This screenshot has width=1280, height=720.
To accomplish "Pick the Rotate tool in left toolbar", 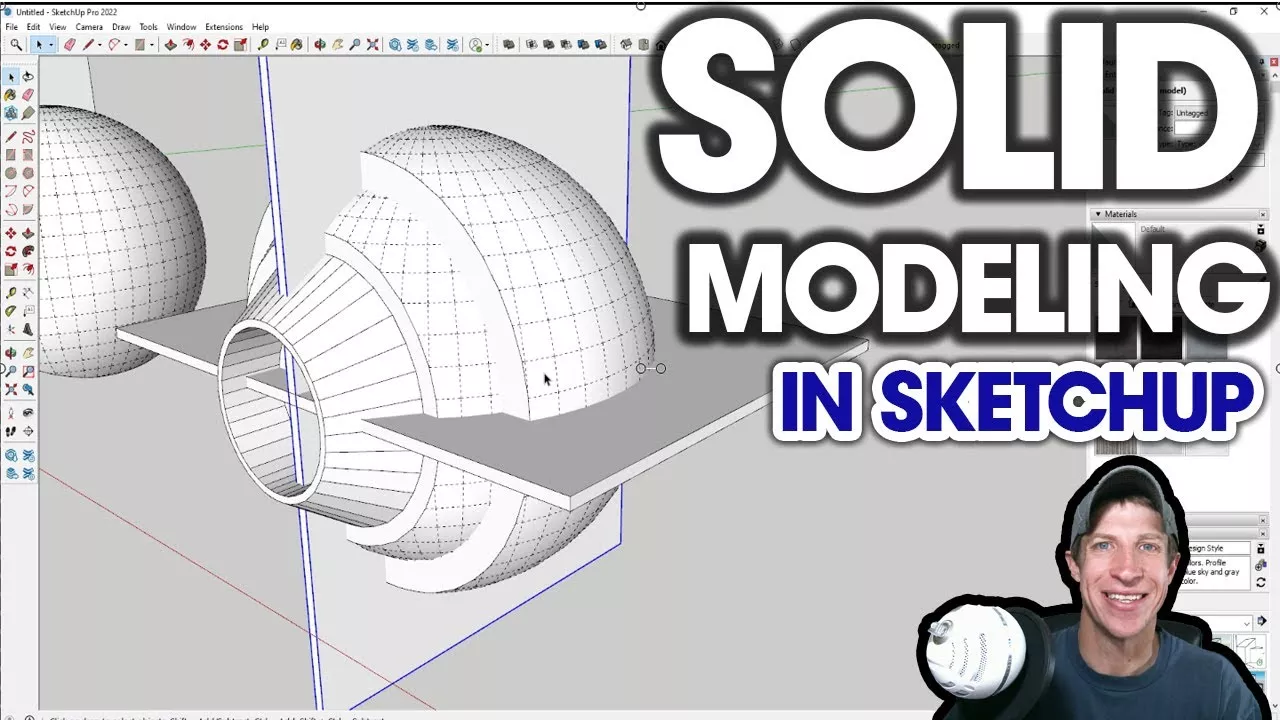I will [11, 251].
